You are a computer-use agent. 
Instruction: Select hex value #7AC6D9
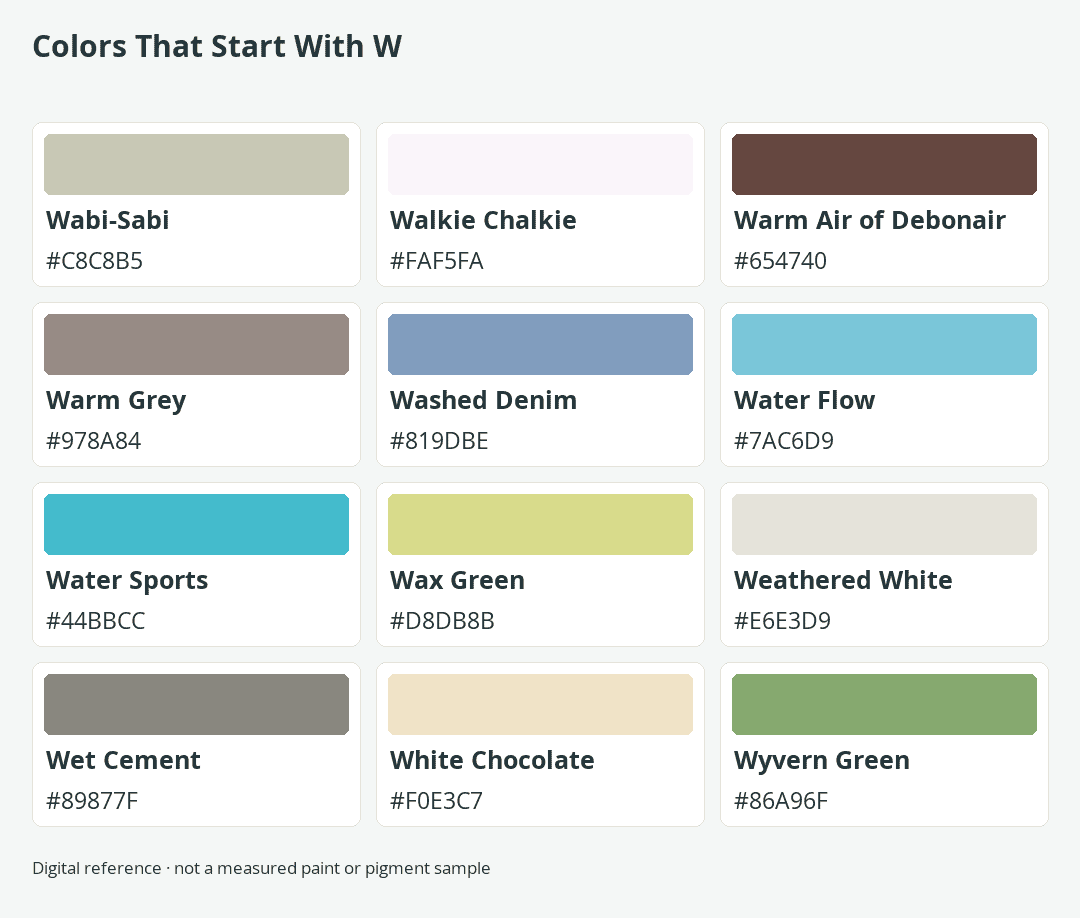pyautogui.click(x=784, y=441)
